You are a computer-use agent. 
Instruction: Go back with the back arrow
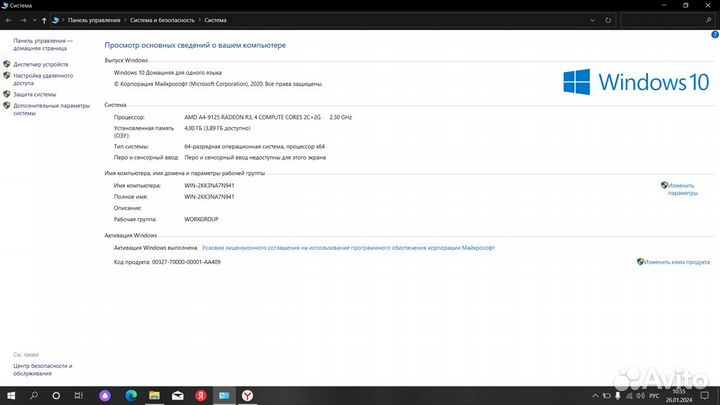9,20
